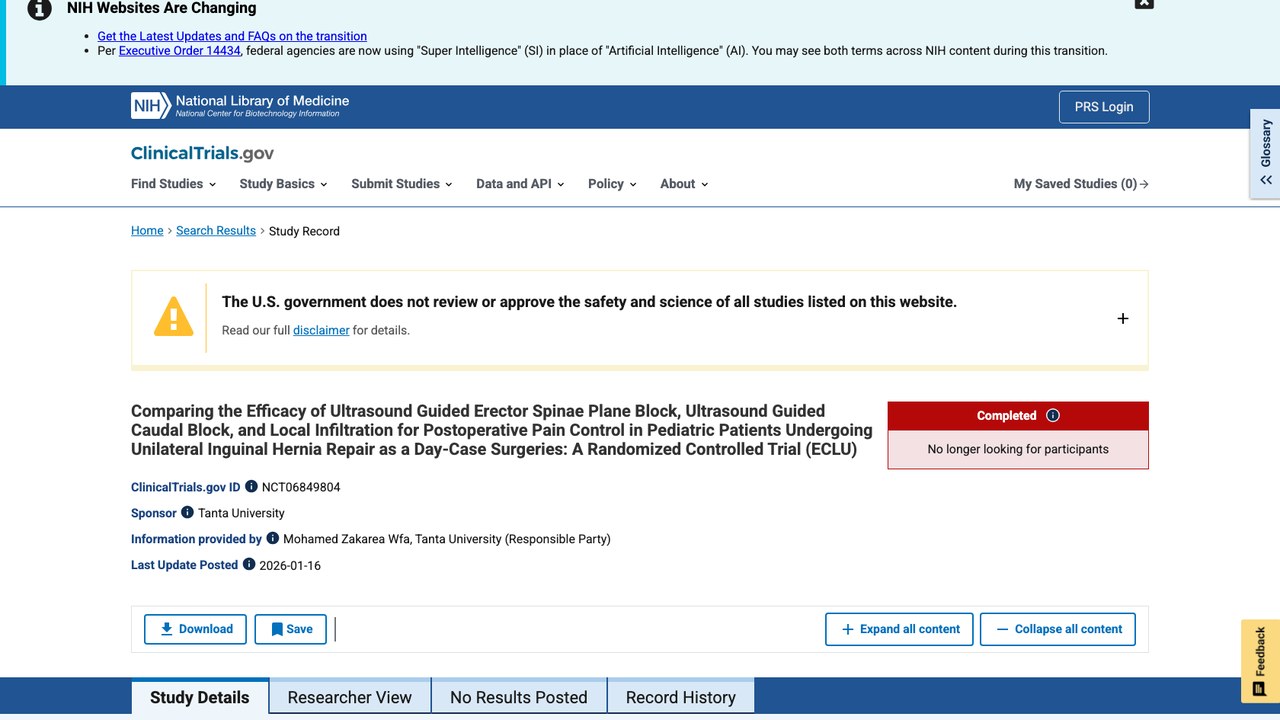
Task: Switch to the Study Details tab
Action: coord(200,697)
